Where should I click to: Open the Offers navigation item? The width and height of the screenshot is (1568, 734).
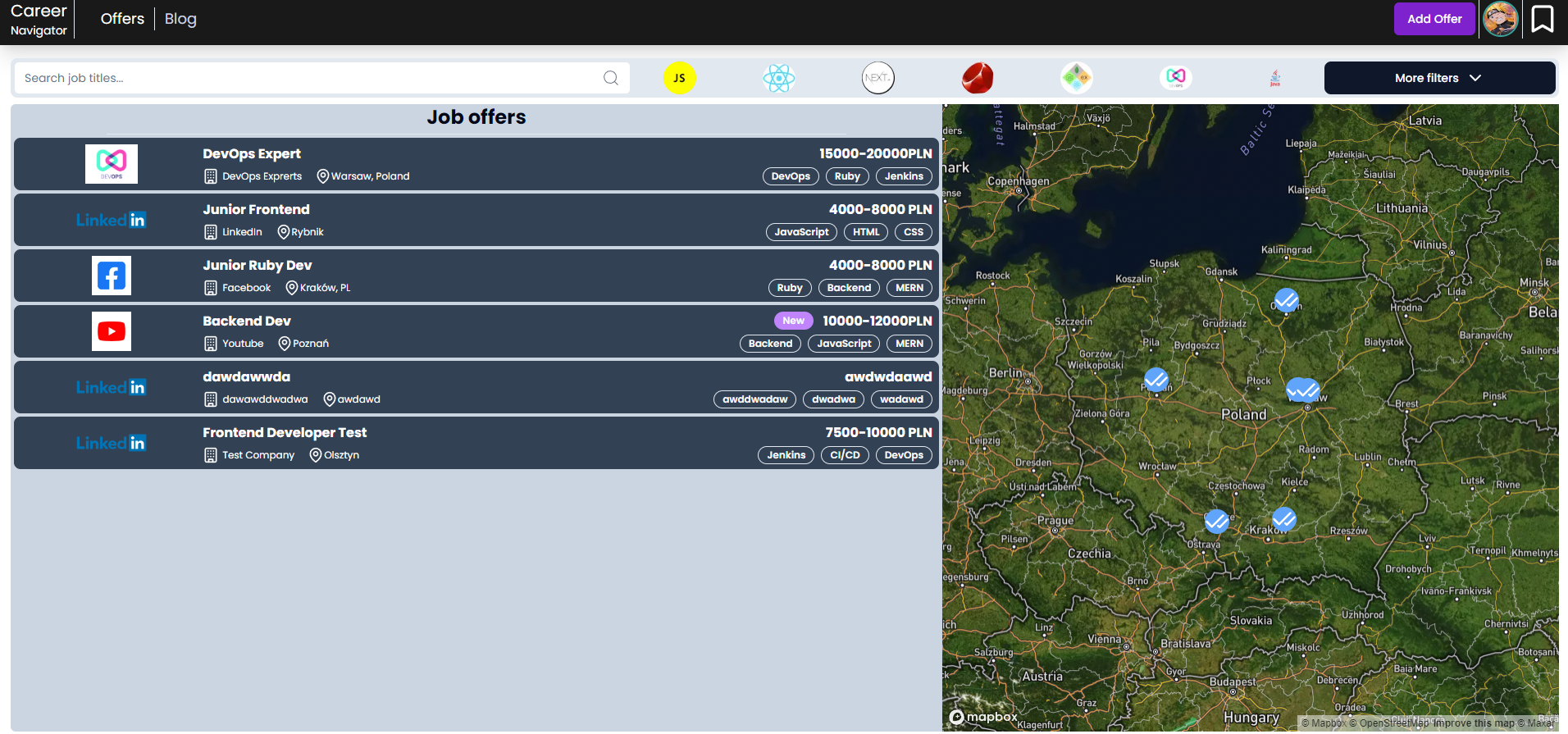(122, 19)
